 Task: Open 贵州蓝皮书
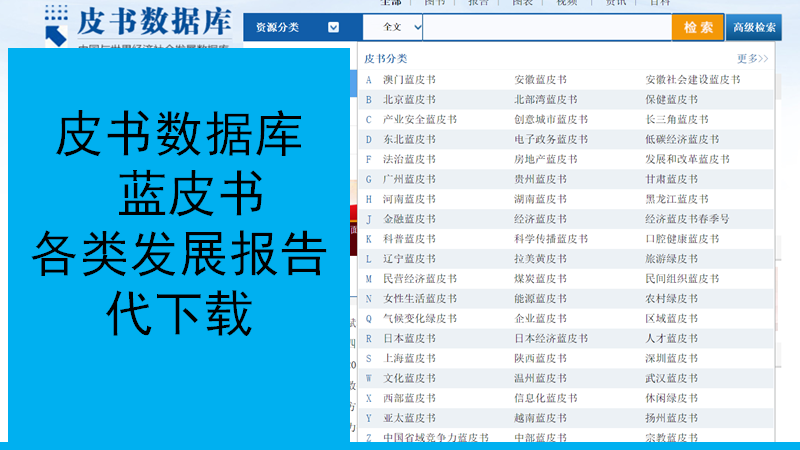click(540, 179)
